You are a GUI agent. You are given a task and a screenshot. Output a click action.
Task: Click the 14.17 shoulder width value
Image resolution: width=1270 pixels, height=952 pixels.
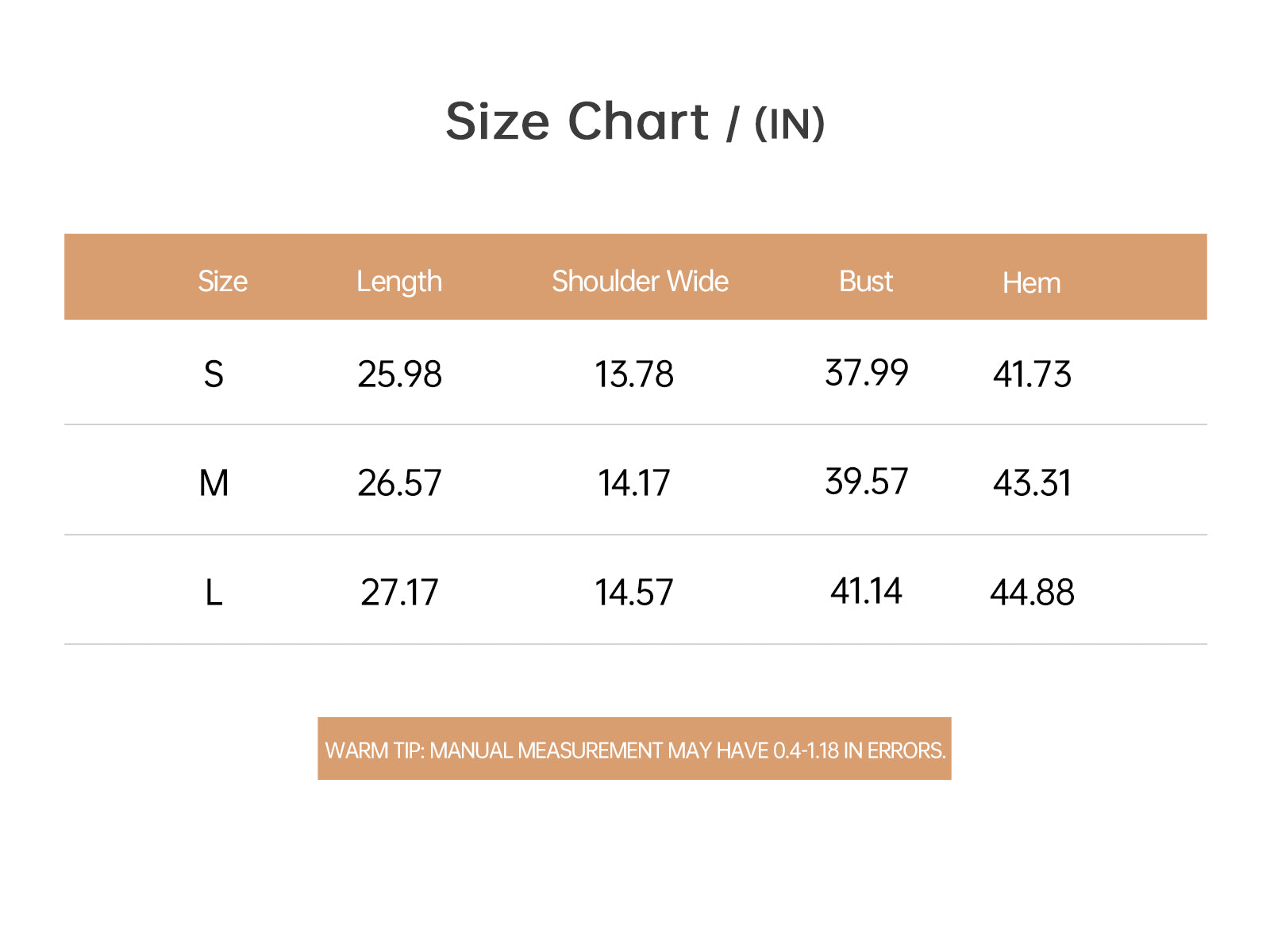coord(634,482)
